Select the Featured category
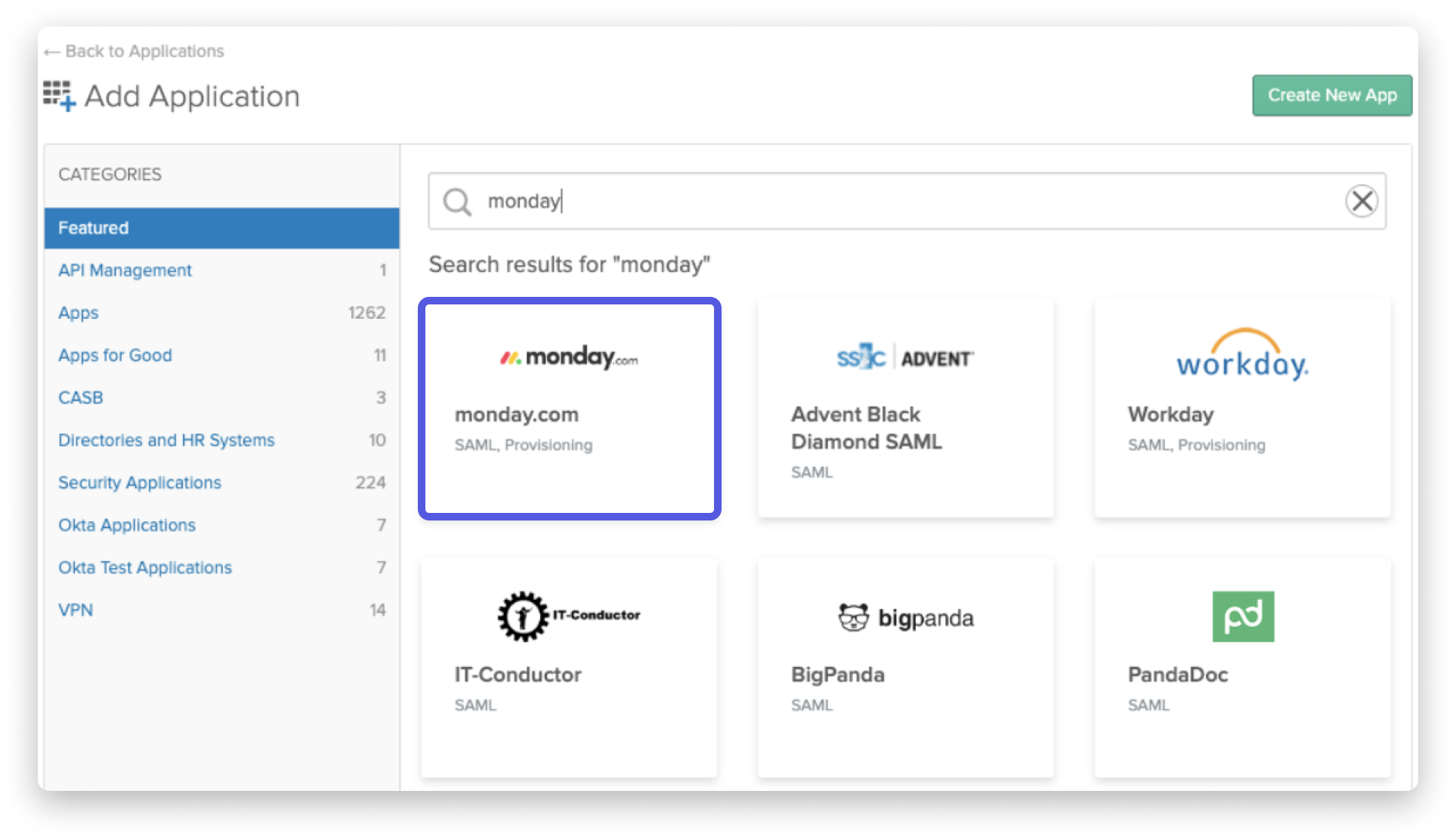This screenshot has height=840, width=1456. click(x=221, y=228)
